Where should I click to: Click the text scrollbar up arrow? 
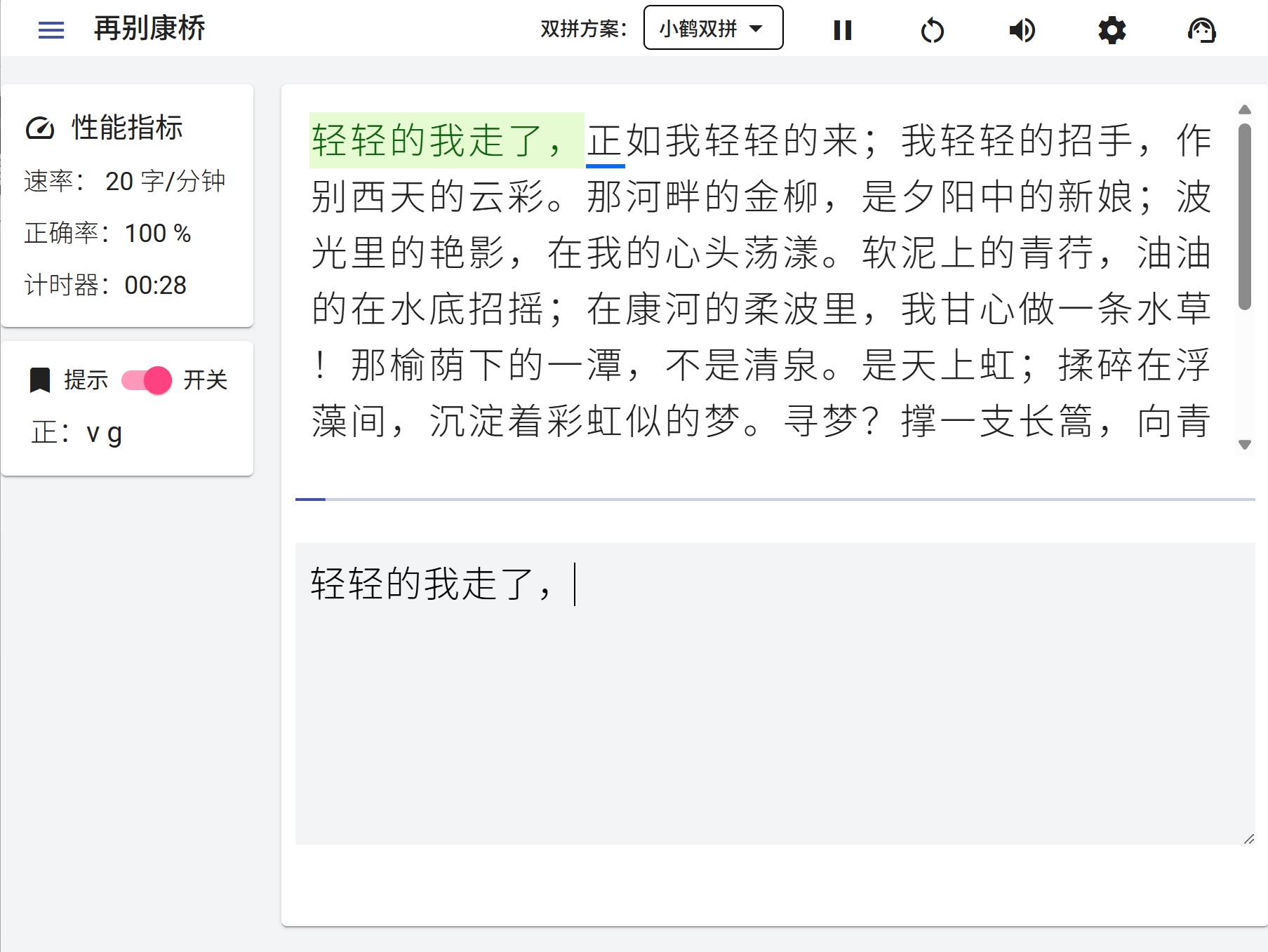(1245, 109)
